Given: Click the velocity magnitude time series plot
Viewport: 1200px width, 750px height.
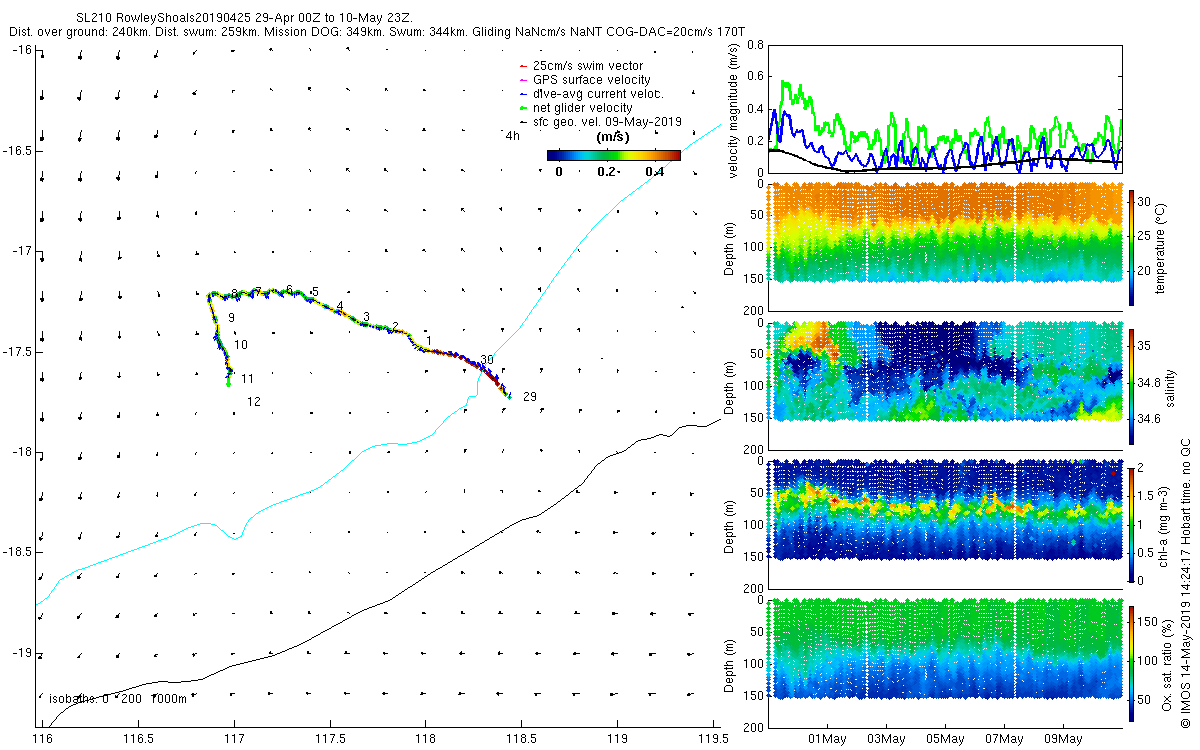Looking at the screenshot, I should (x=943, y=108).
